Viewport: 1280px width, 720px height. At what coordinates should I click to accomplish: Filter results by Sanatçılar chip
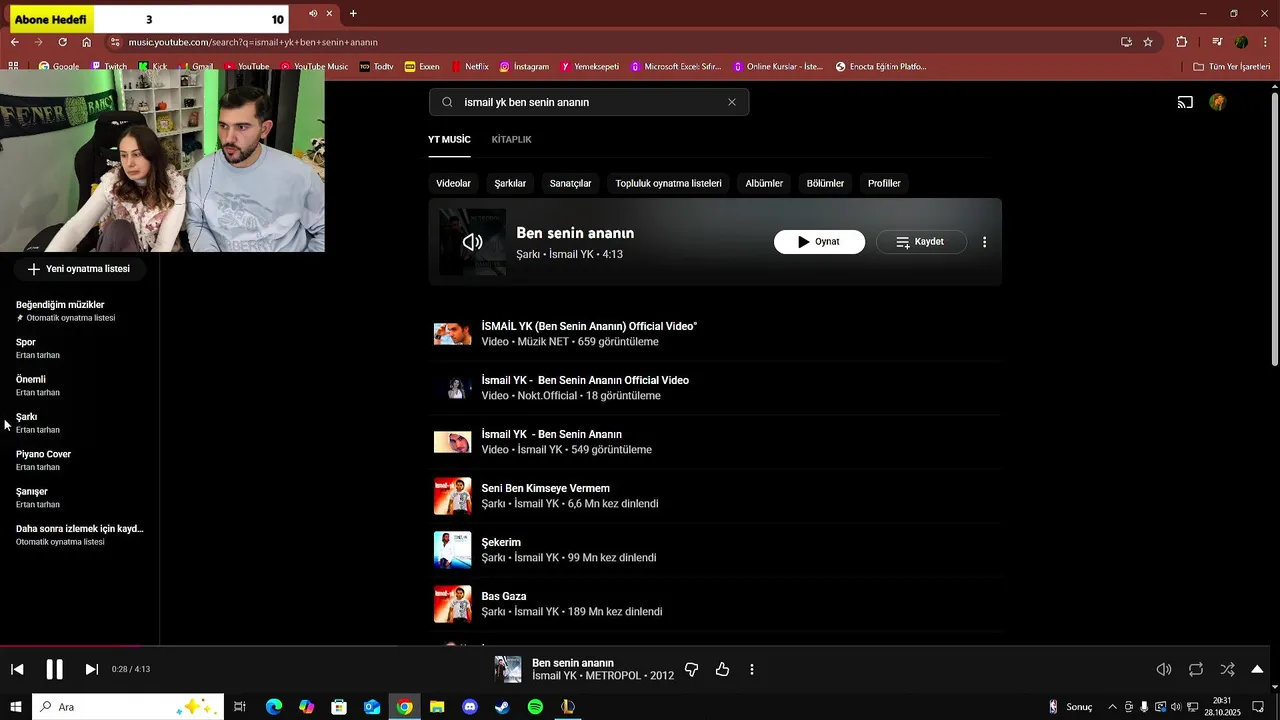[570, 183]
